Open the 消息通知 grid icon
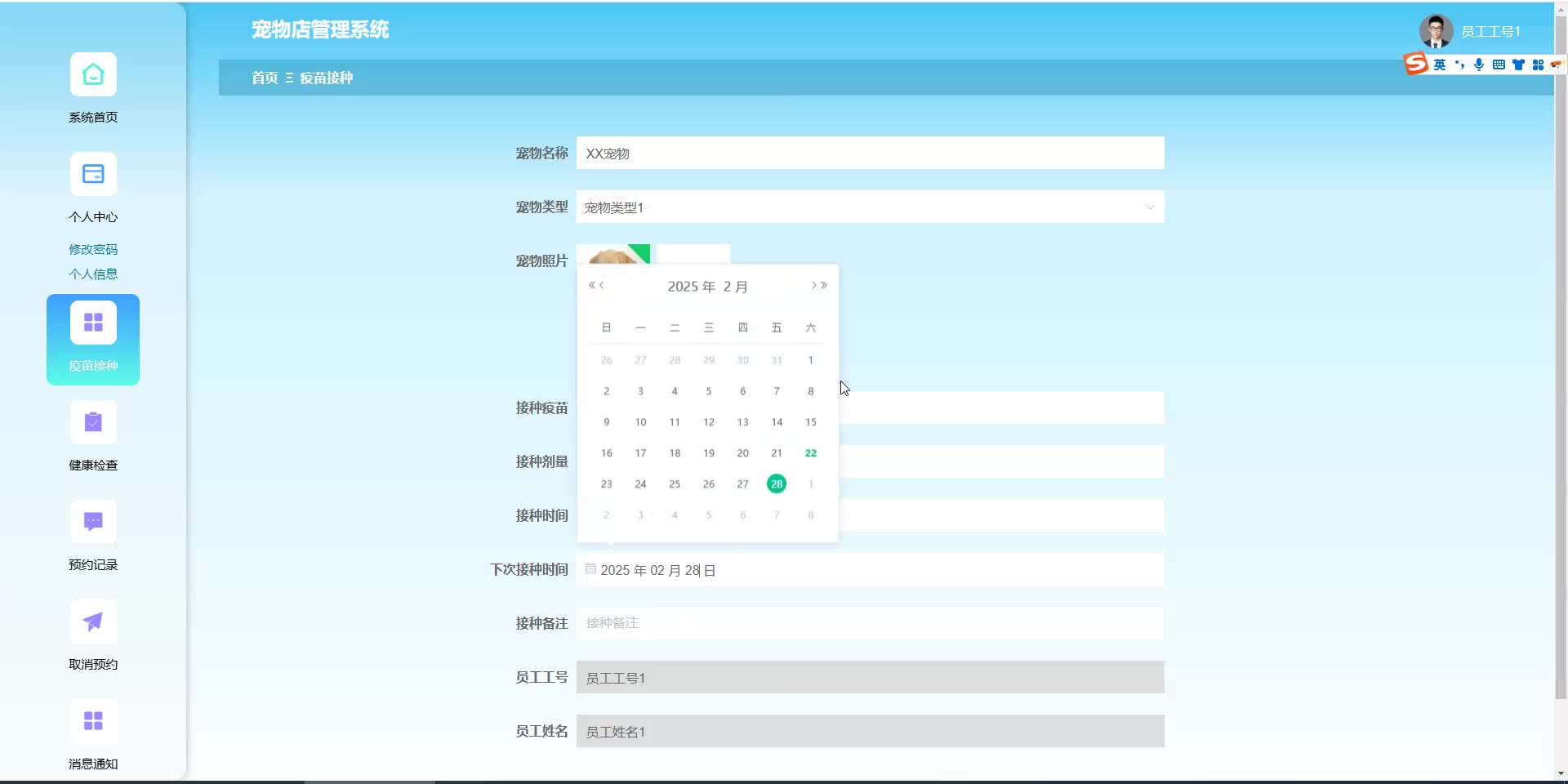This screenshot has width=1568, height=784. pos(93,721)
